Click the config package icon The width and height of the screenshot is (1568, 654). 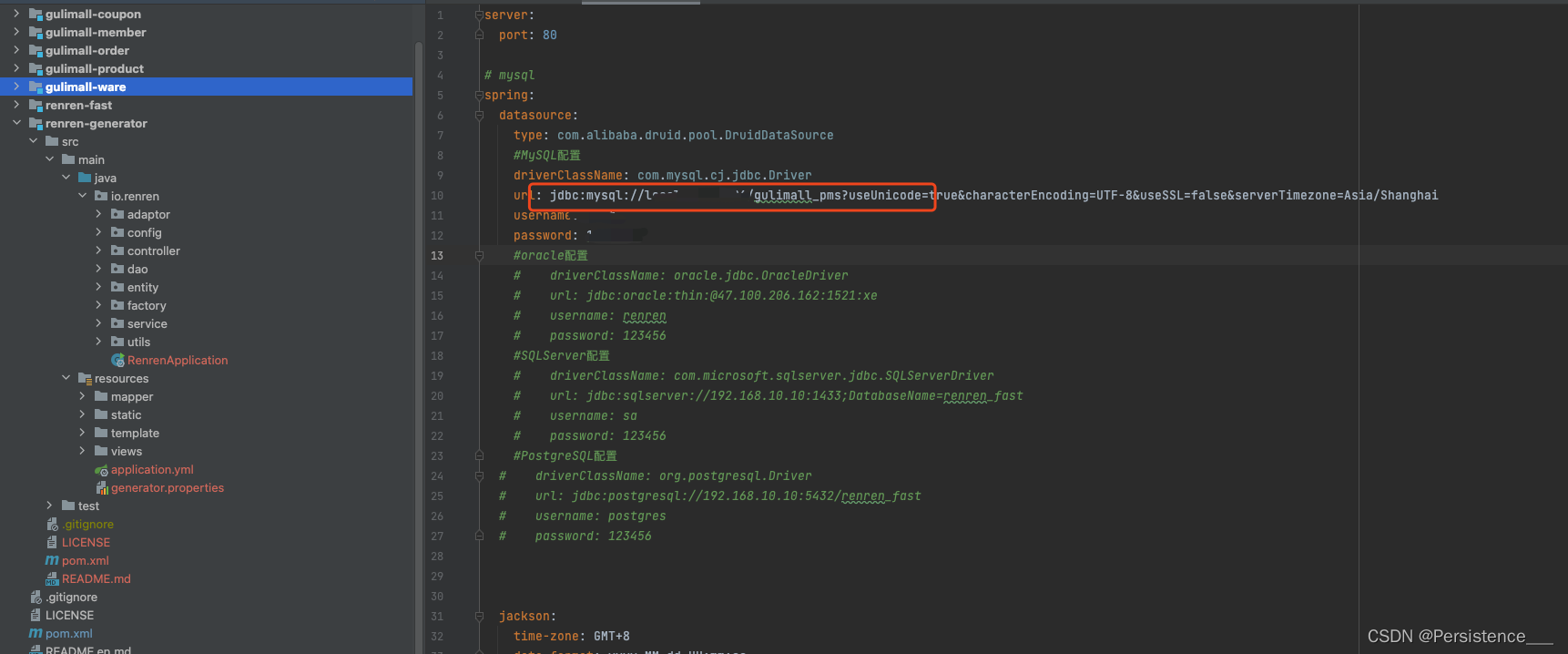point(117,232)
